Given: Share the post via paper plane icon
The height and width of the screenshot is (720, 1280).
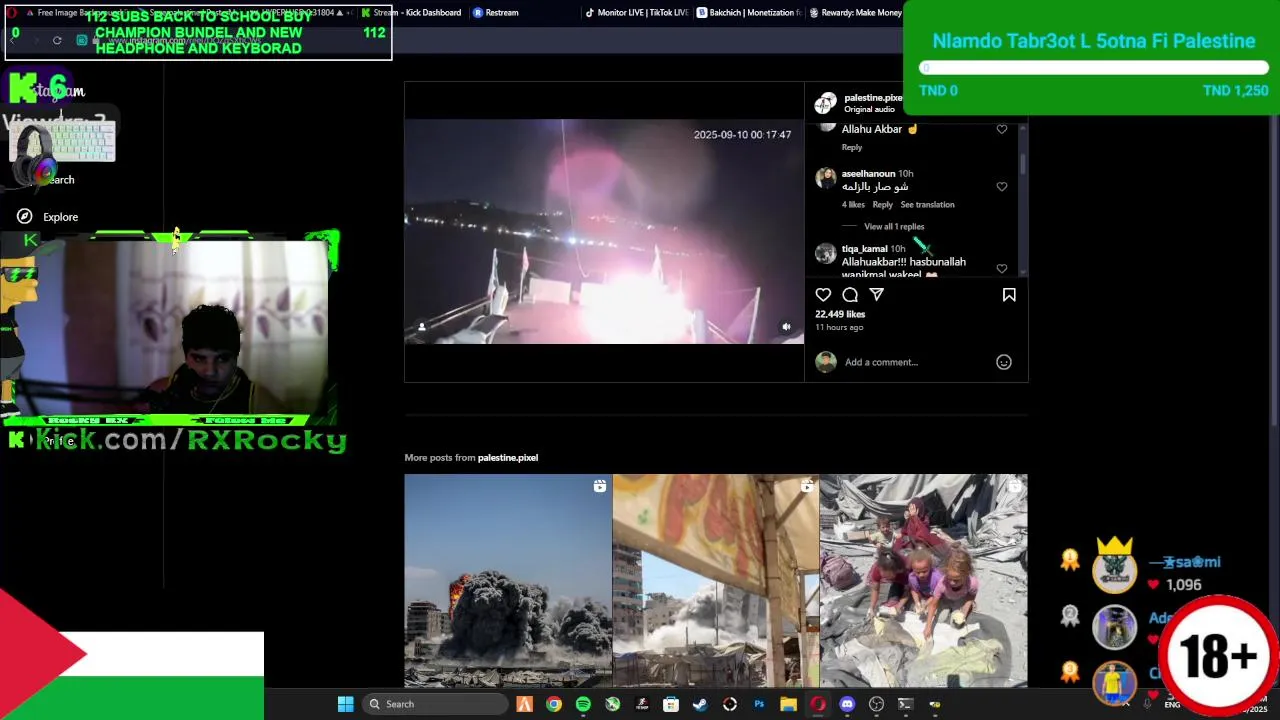Looking at the screenshot, I should [877, 295].
